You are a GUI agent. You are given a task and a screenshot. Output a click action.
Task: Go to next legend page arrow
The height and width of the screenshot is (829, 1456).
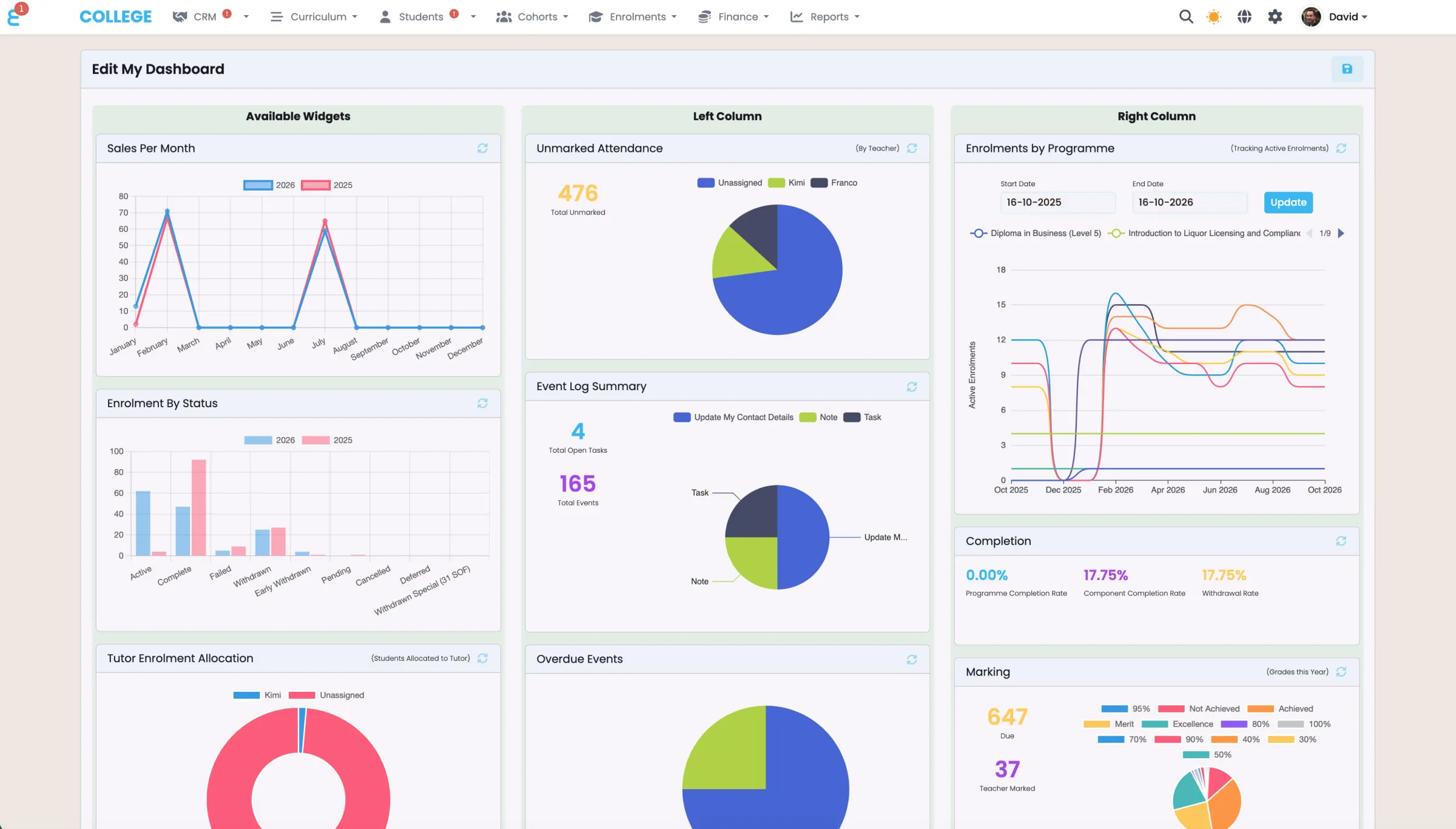click(1341, 233)
